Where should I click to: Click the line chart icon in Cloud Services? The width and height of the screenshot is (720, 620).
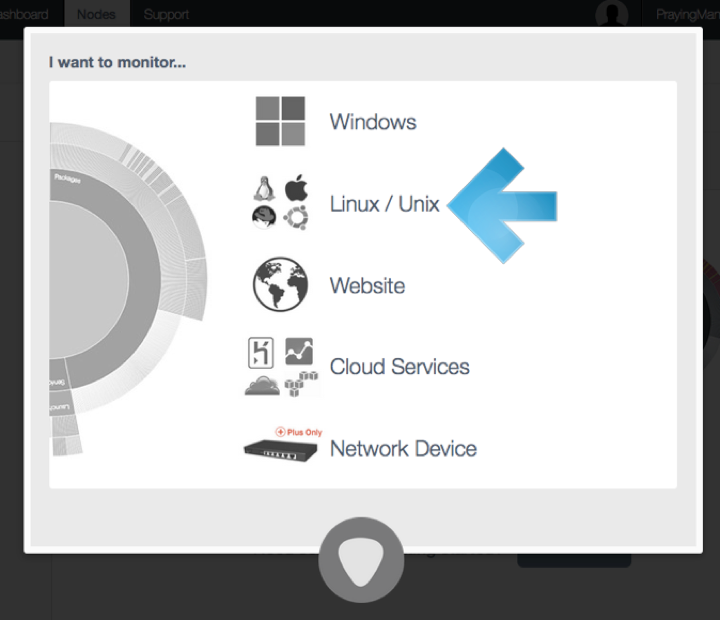click(299, 351)
